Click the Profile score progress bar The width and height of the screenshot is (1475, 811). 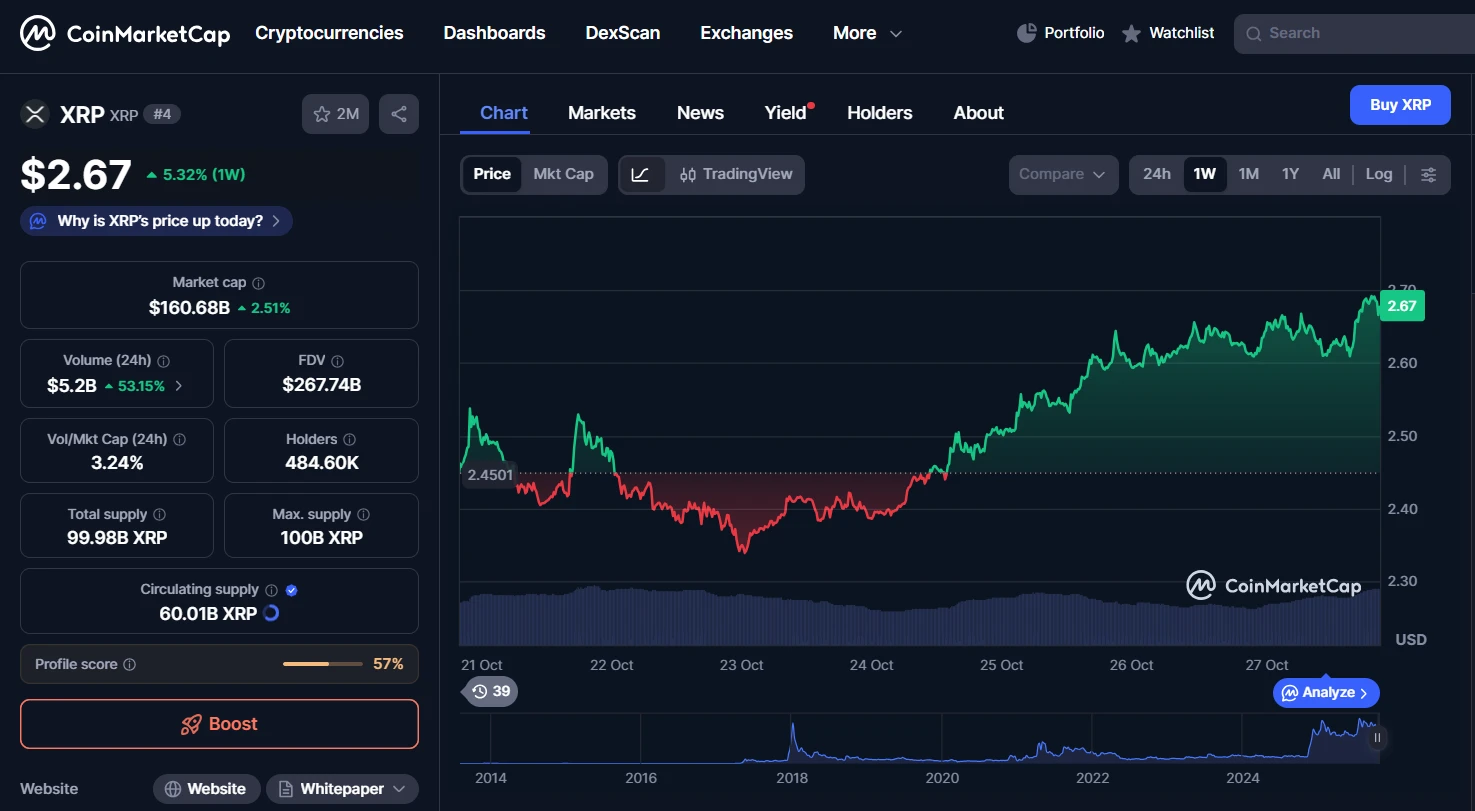pos(322,663)
